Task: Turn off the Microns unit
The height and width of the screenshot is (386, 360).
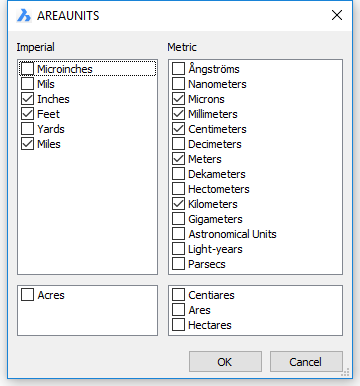Action: click(178, 99)
